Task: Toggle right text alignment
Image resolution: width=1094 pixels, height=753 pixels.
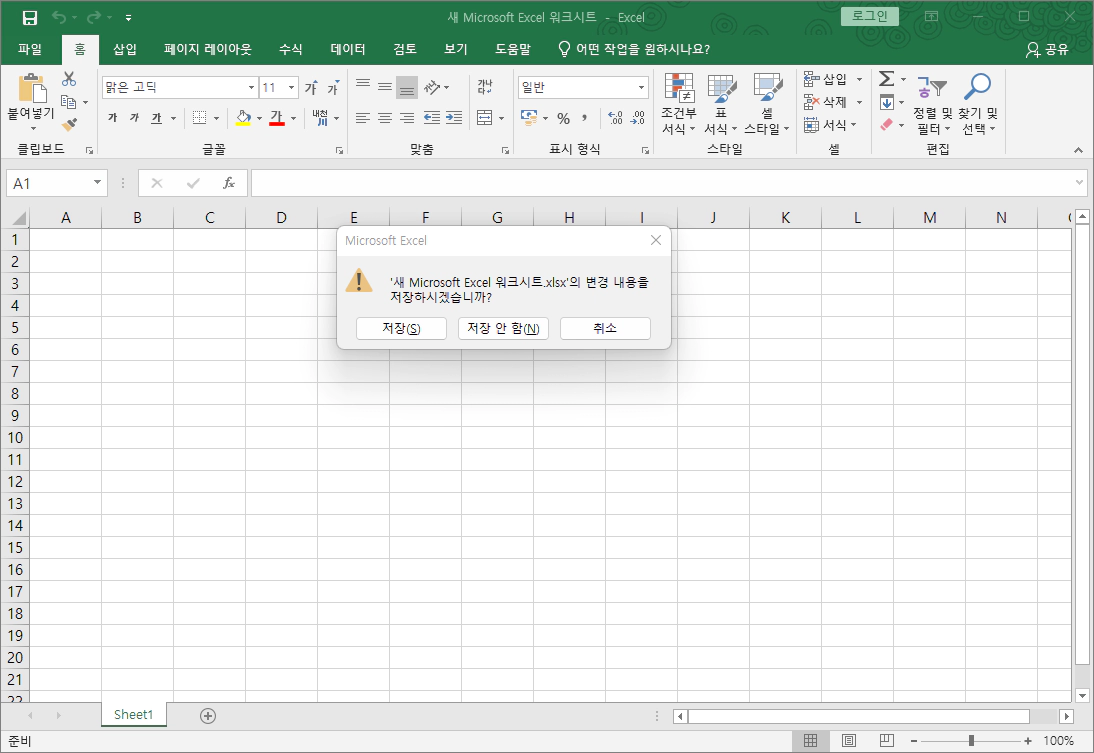Action: pos(407,118)
